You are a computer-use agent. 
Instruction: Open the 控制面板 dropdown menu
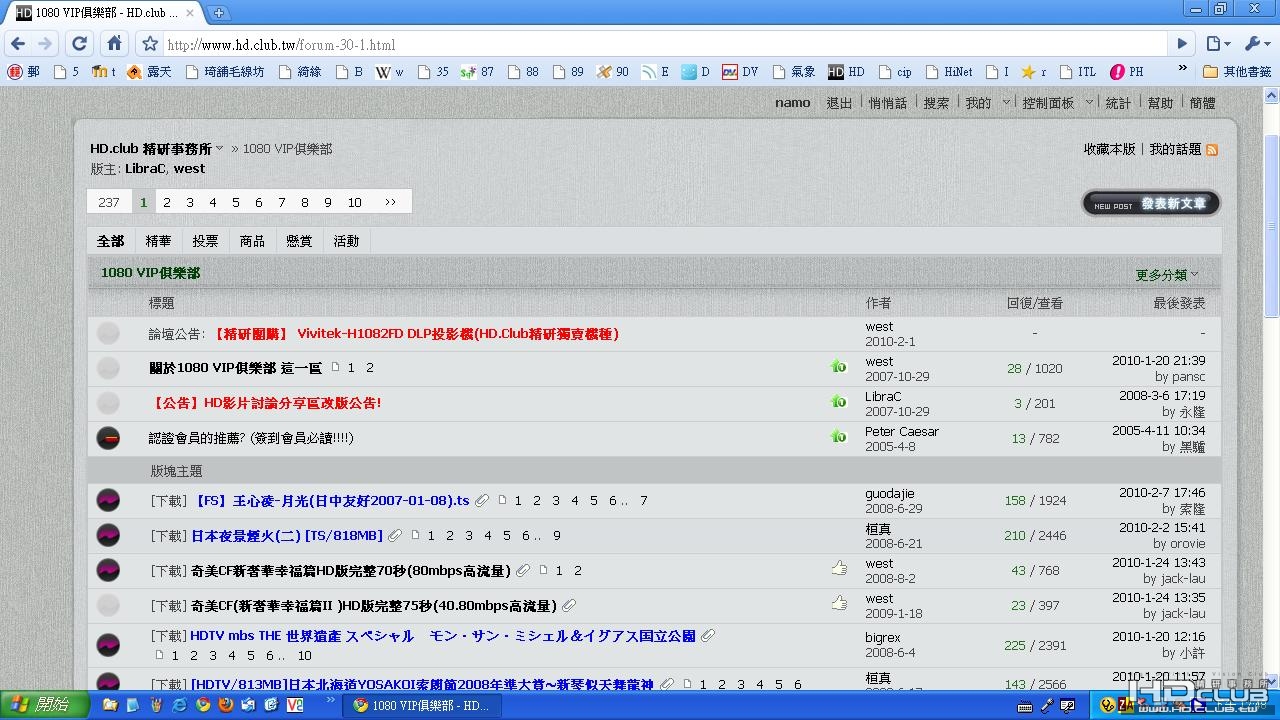tap(1053, 103)
